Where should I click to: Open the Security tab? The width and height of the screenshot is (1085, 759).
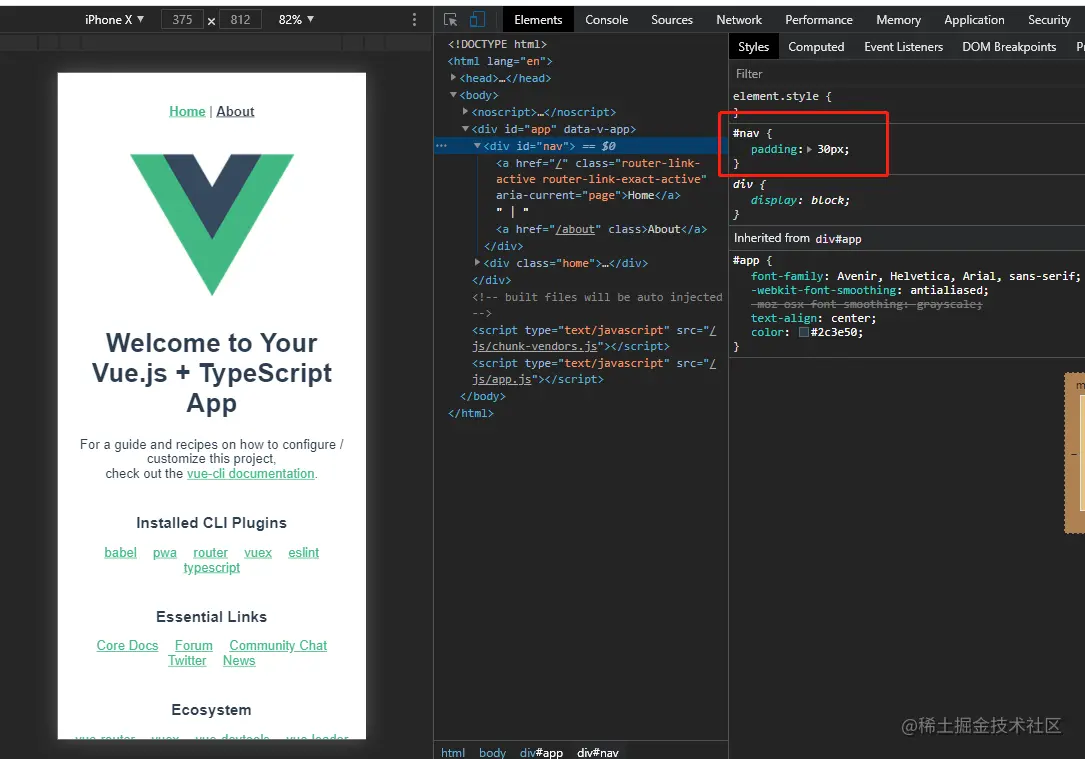coord(1048,20)
